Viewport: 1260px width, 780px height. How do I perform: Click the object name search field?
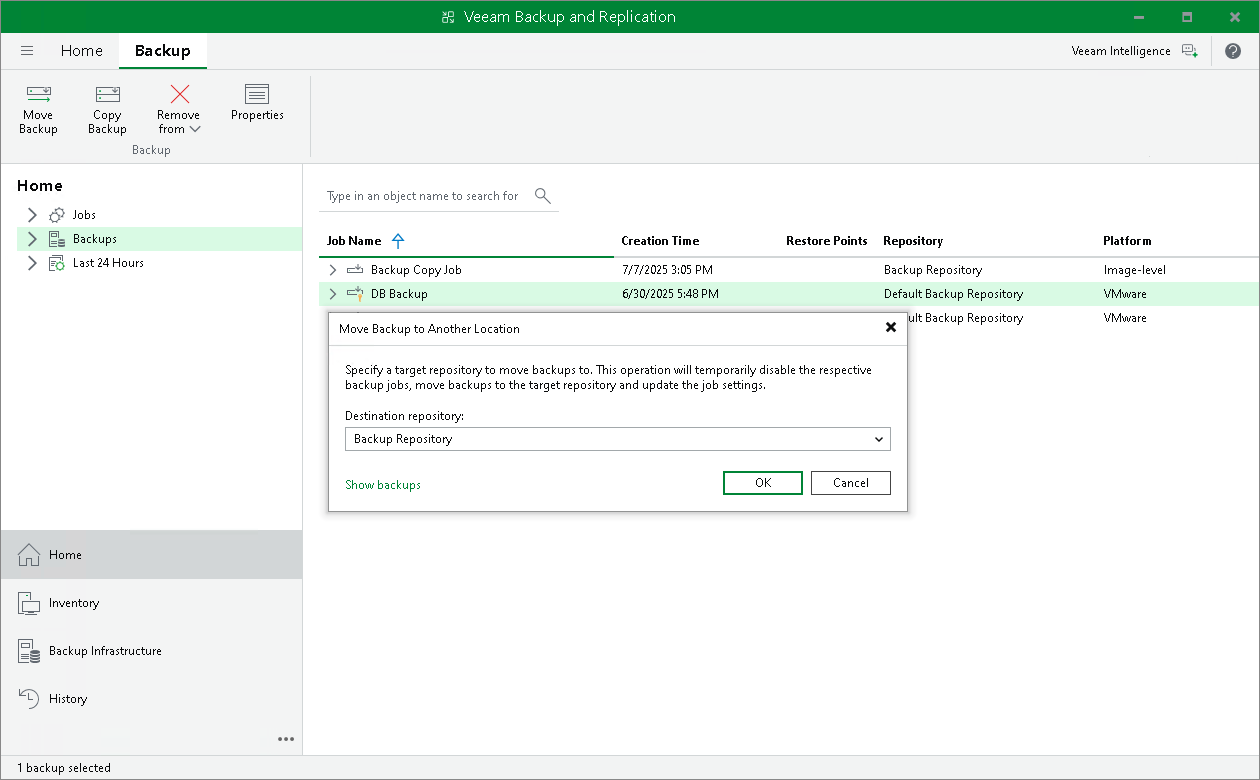click(430, 196)
